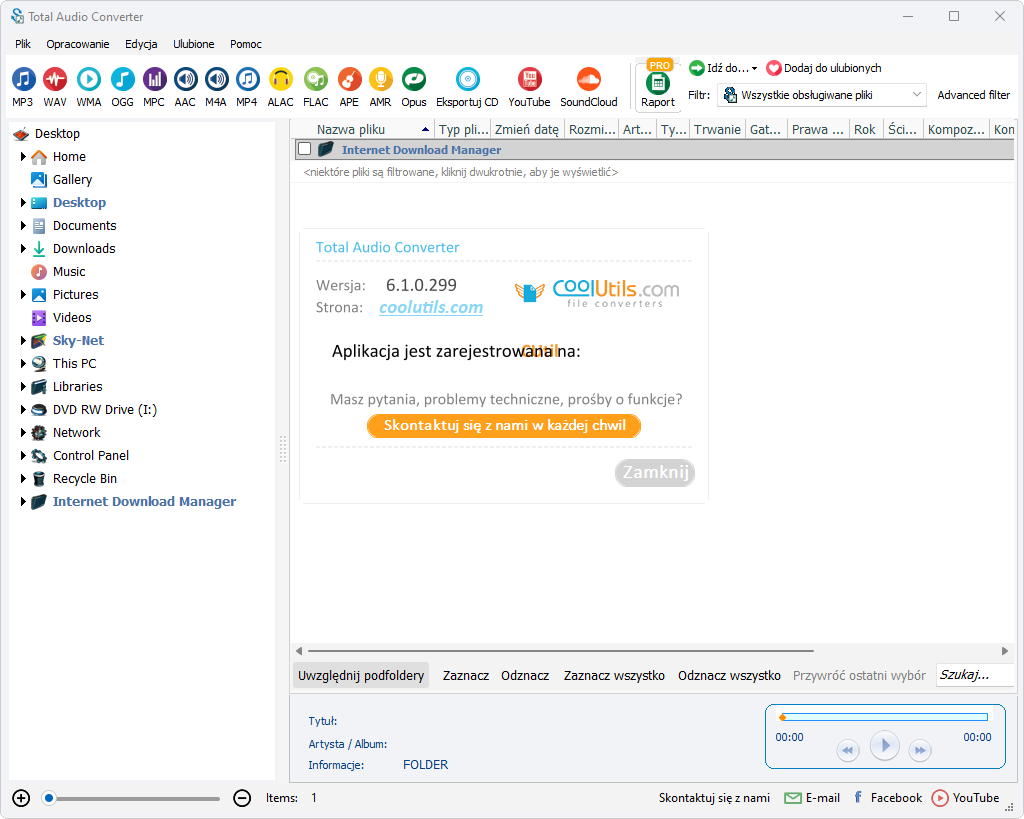The width and height of the screenshot is (1024, 819).
Task: Open the Facebook link
Action: tap(888, 798)
